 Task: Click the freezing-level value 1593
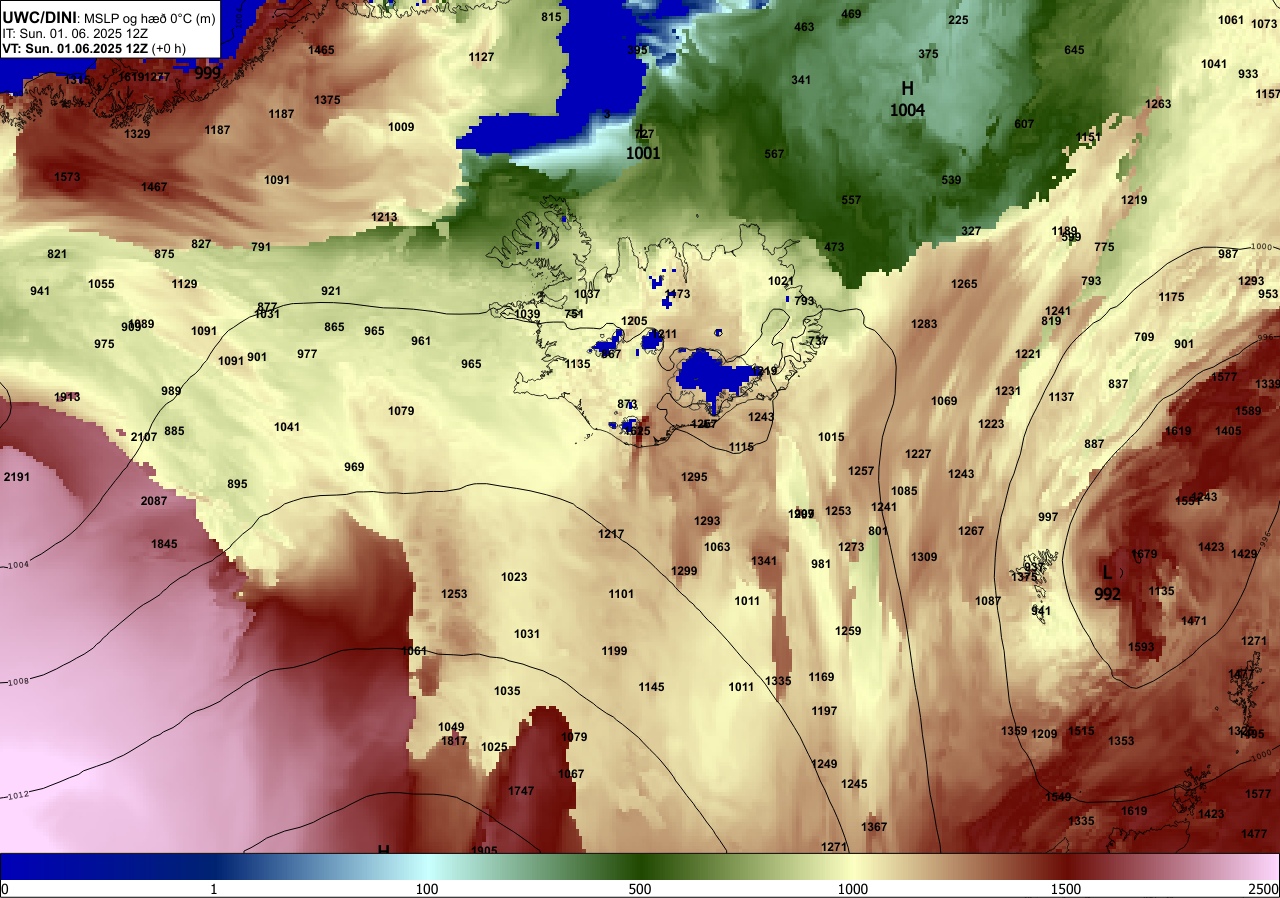[1141, 647]
